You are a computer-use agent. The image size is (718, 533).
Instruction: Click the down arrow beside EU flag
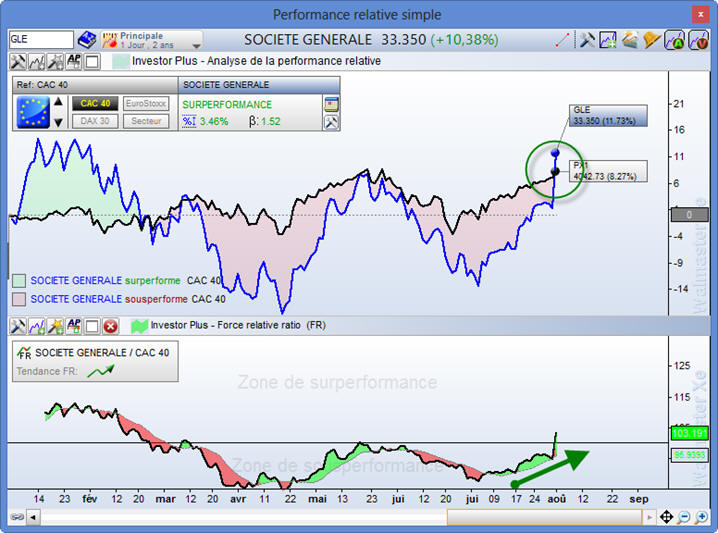tap(58, 122)
